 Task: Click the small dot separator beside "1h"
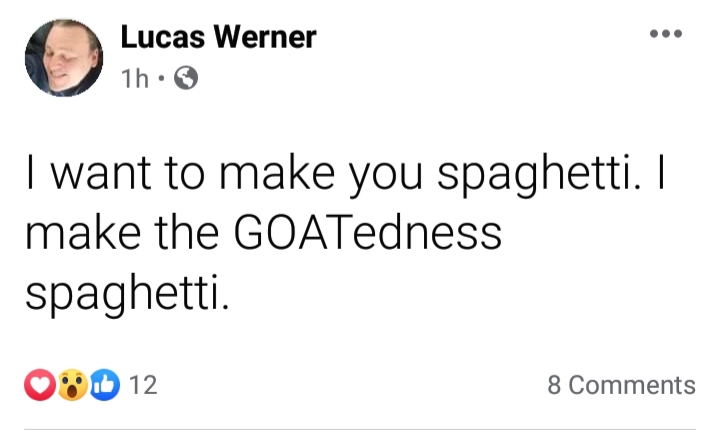[161, 79]
